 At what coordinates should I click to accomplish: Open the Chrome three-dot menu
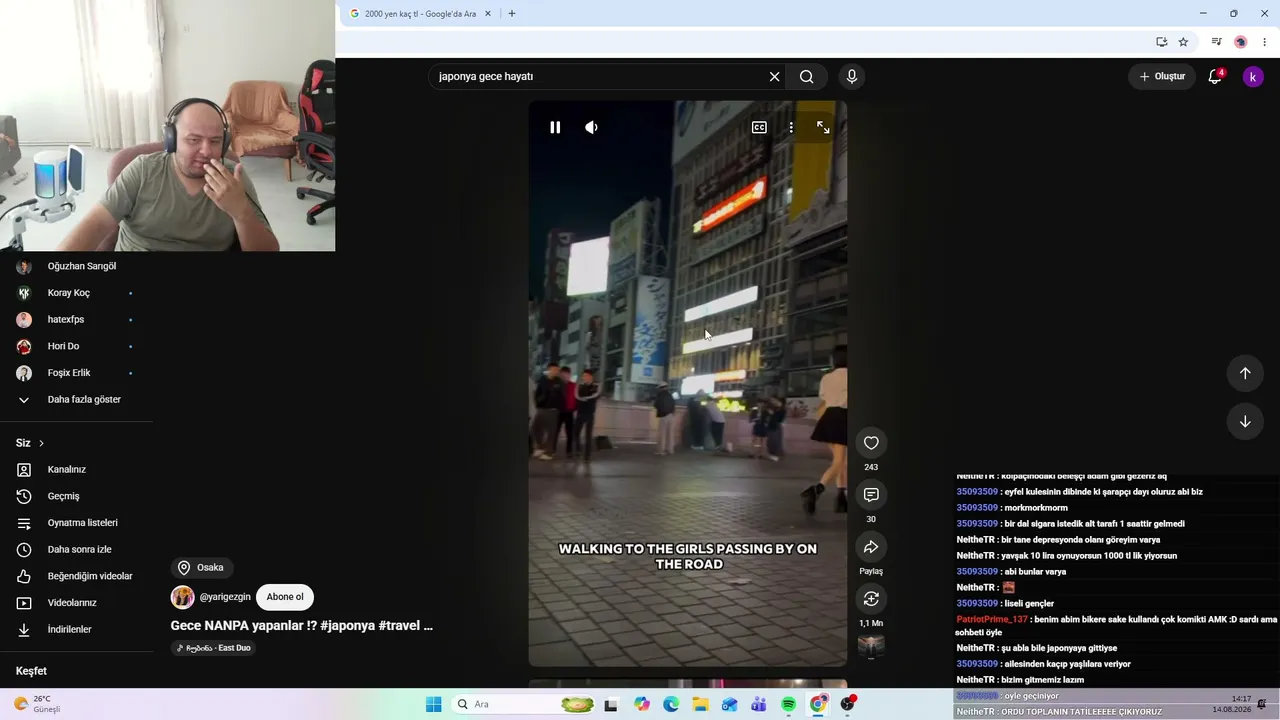tap(1264, 42)
